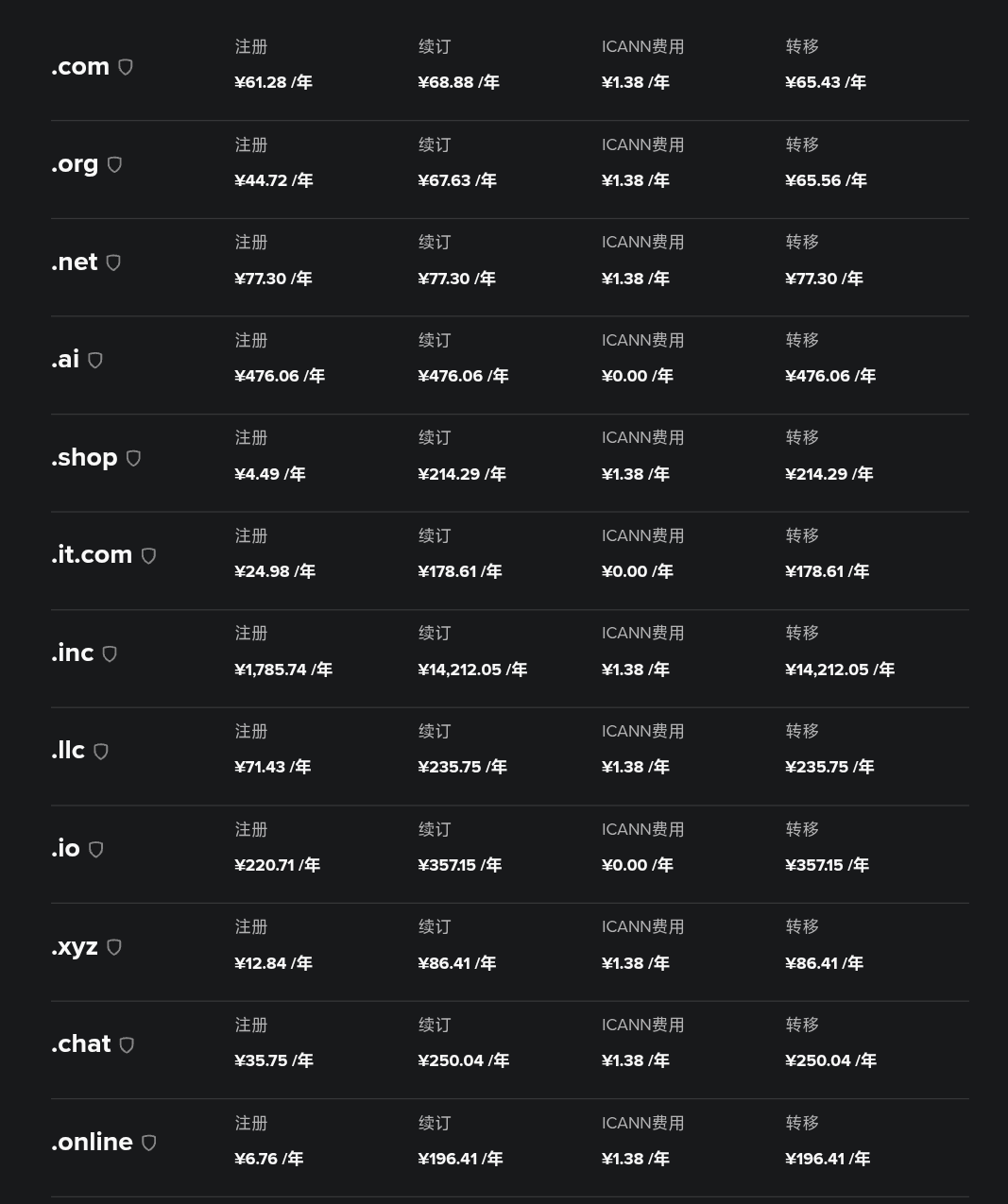
Task: Click the shield icon beside .it.com
Action: click(148, 555)
